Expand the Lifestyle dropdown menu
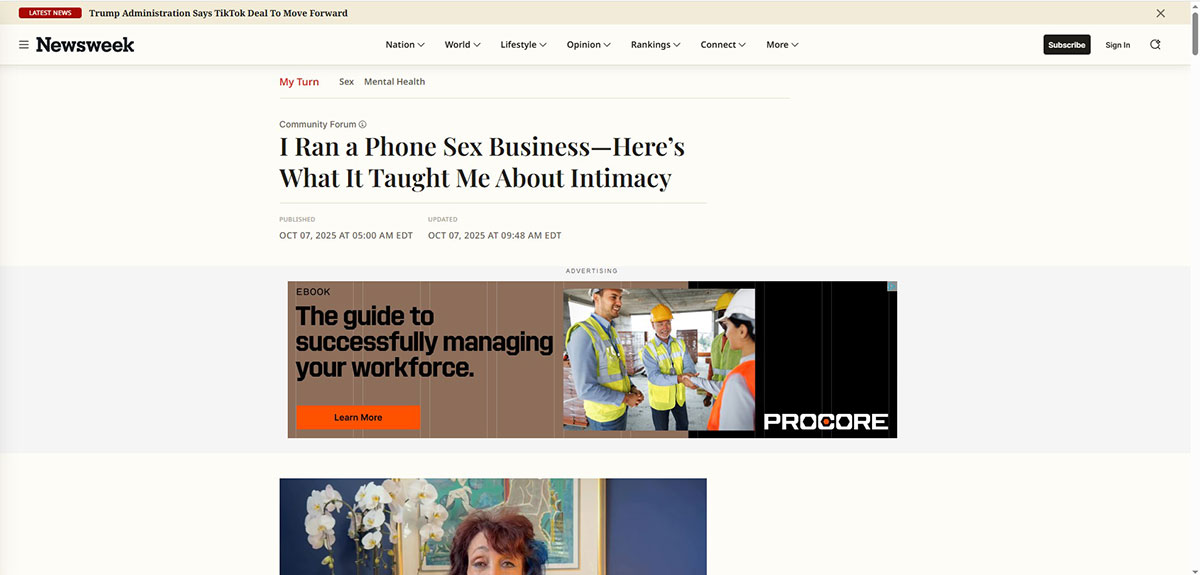 (x=523, y=45)
